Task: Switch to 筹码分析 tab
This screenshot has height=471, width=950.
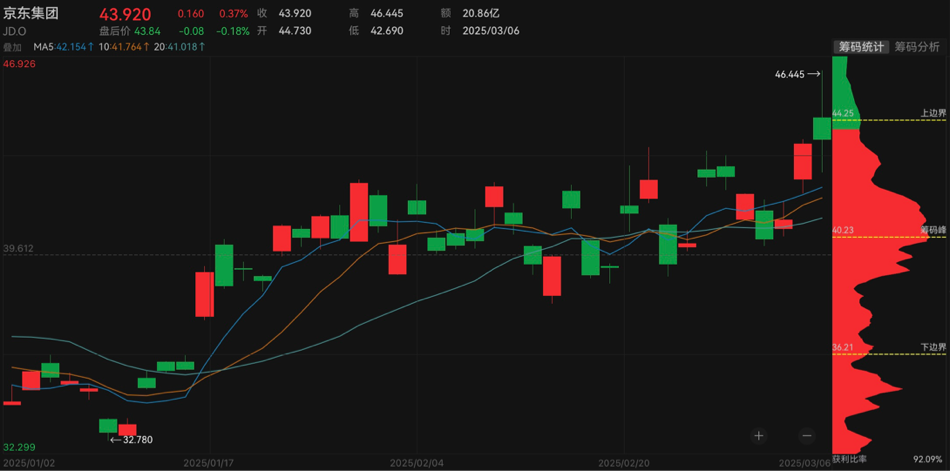Action: 917,47
